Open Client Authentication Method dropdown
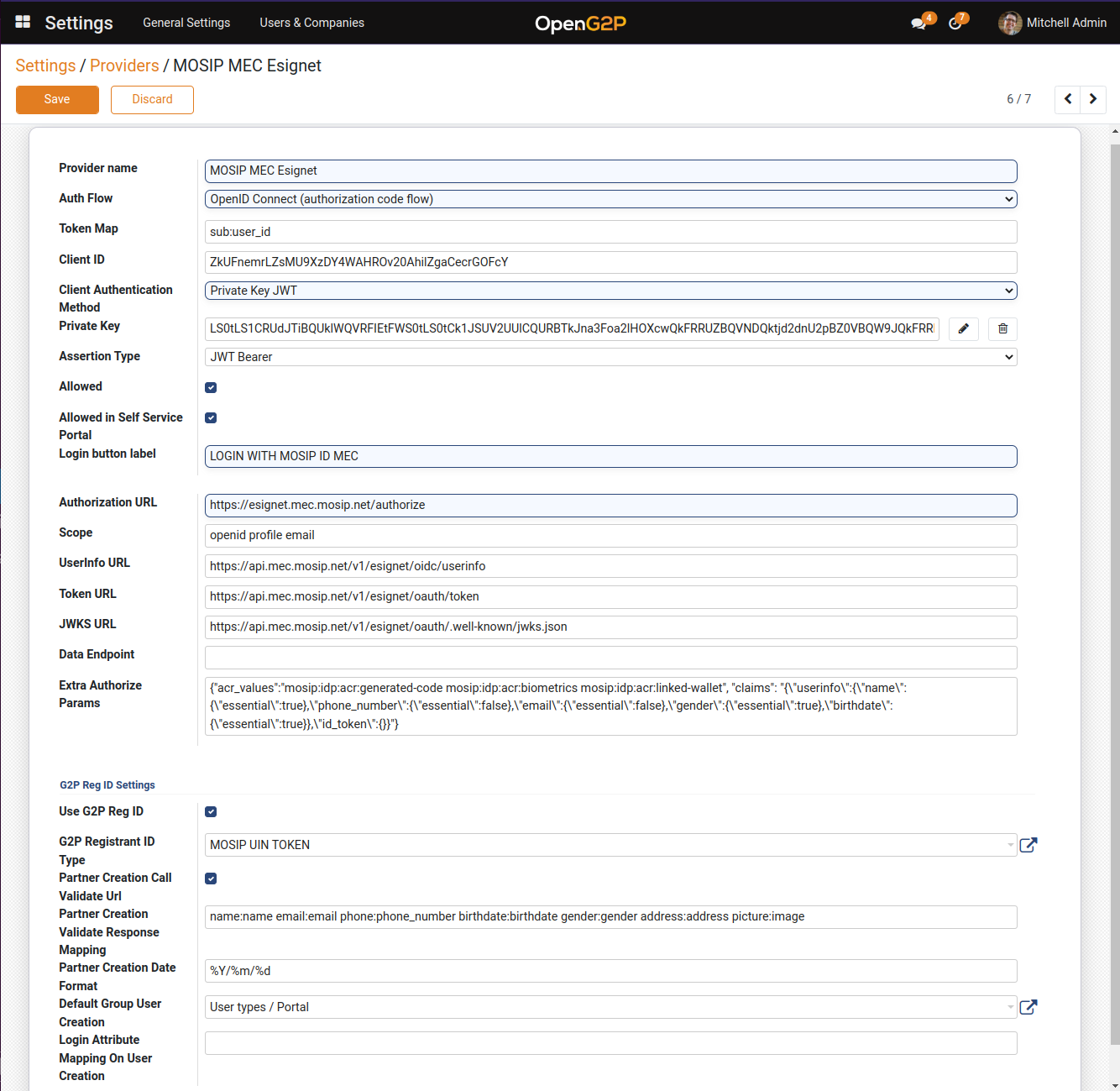This screenshot has height=1091, width=1120. pos(610,291)
